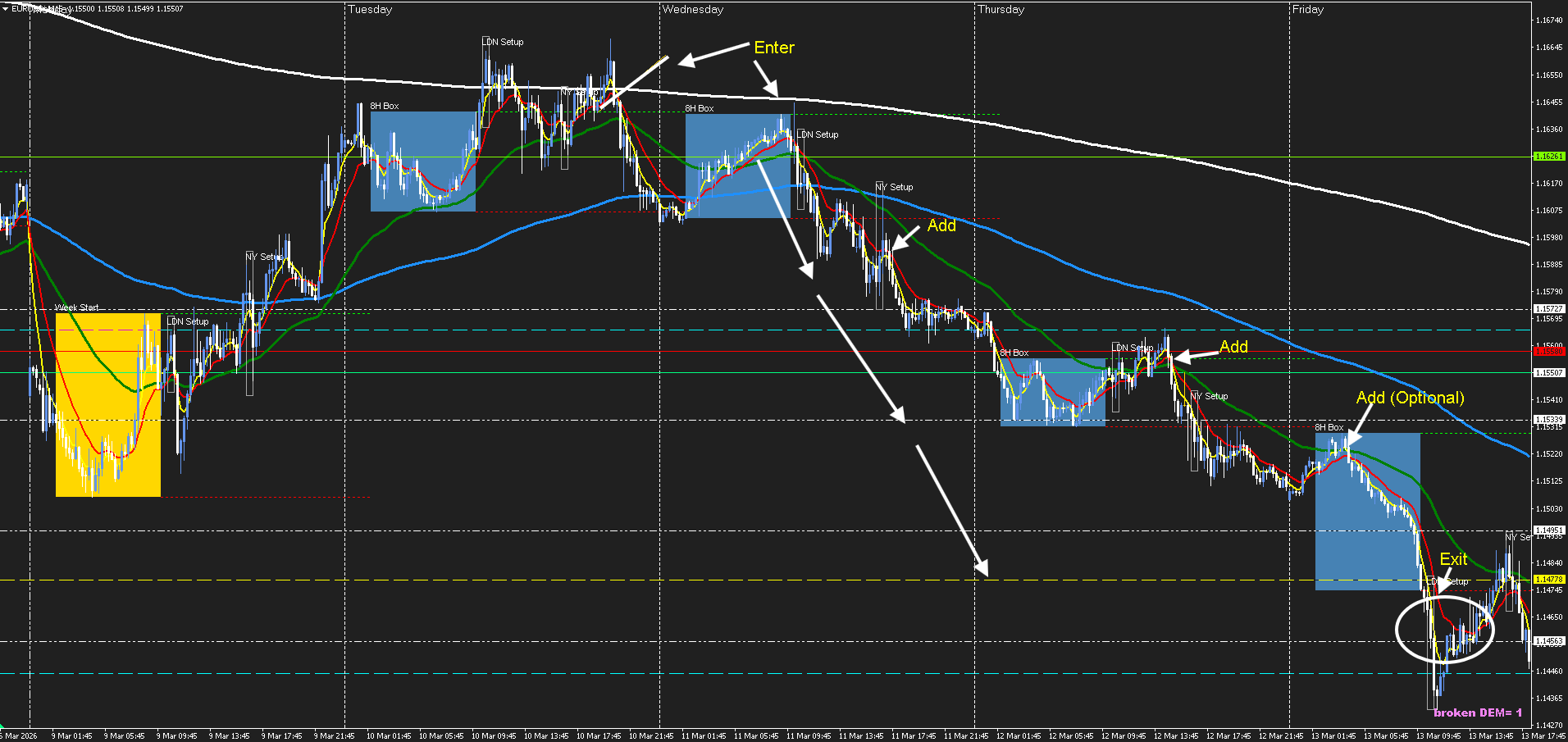Click the Tuesday period separator label
This screenshot has height=742, width=1568.
pyautogui.click(x=370, y=10)
